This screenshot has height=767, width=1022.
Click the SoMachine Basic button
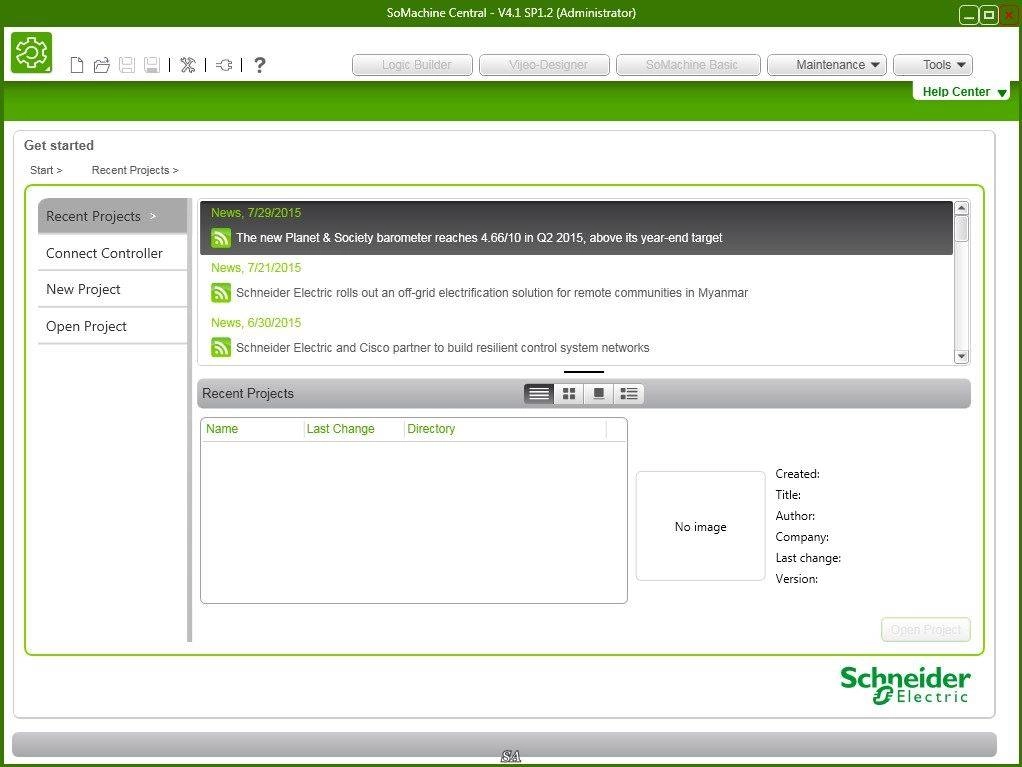(x=688, y=65)
